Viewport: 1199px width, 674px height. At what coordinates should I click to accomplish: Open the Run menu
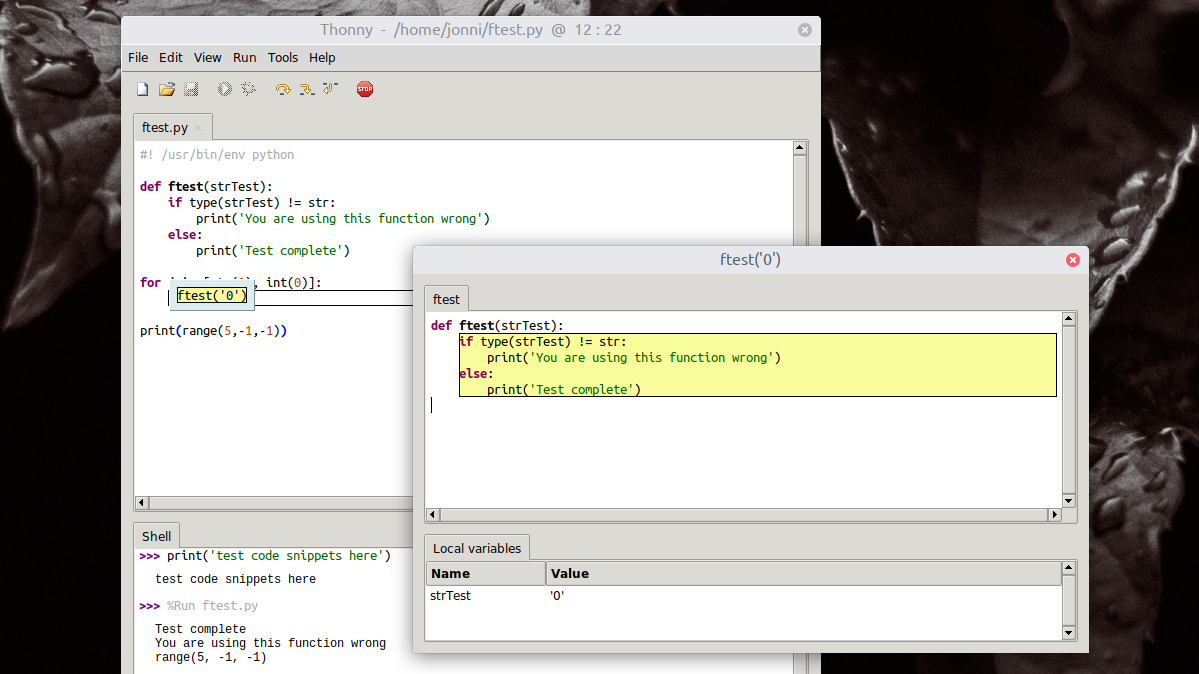coord(245,57)
